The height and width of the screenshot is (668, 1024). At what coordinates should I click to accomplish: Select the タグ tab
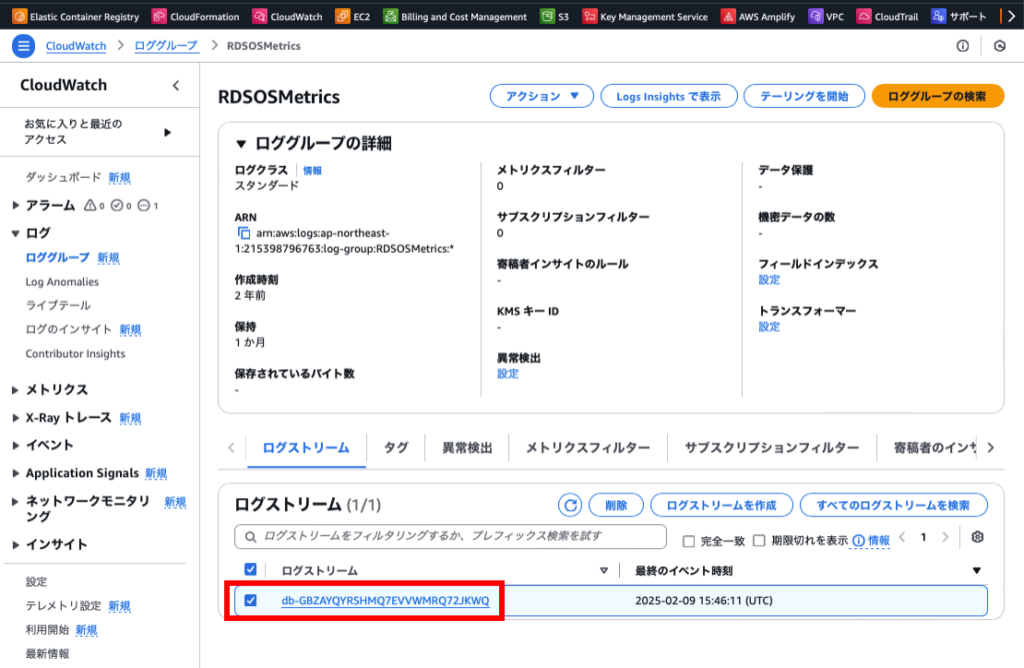tap(396, 448)
